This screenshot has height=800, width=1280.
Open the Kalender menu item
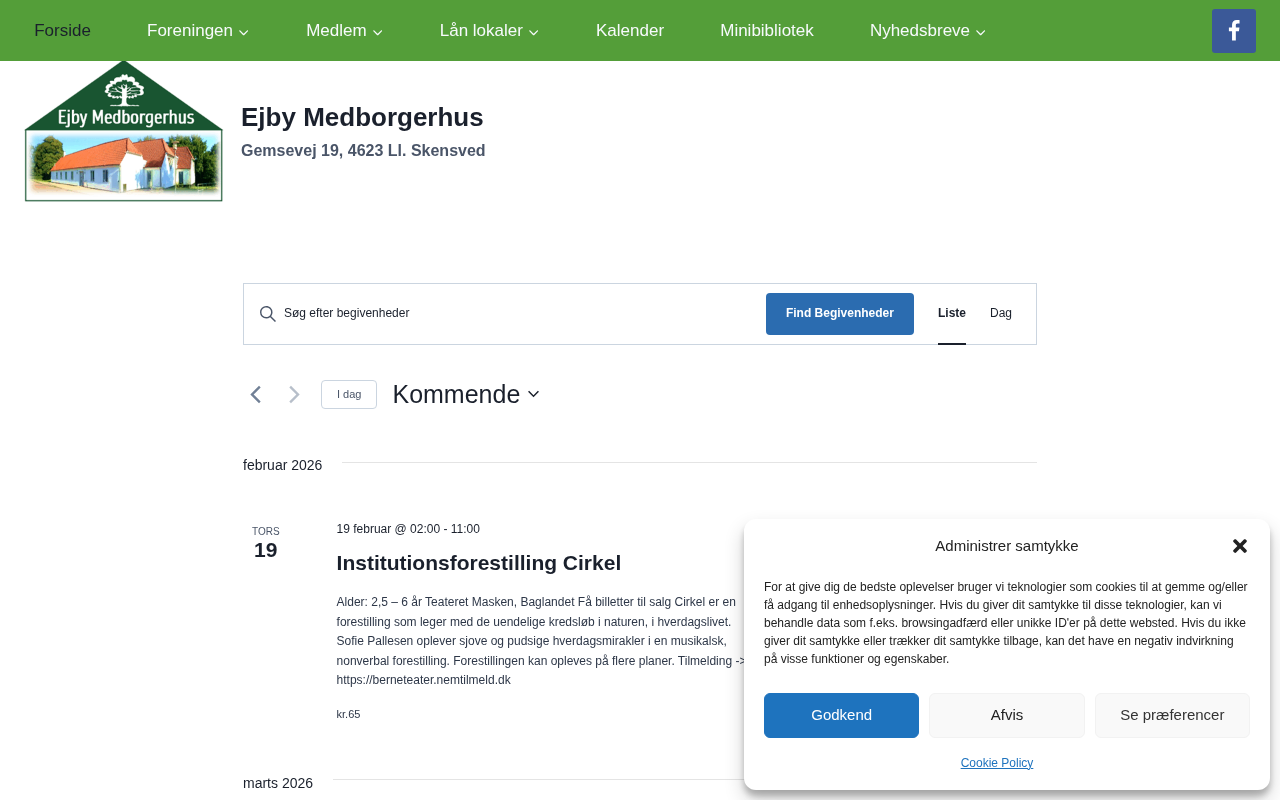click(630, 31)
